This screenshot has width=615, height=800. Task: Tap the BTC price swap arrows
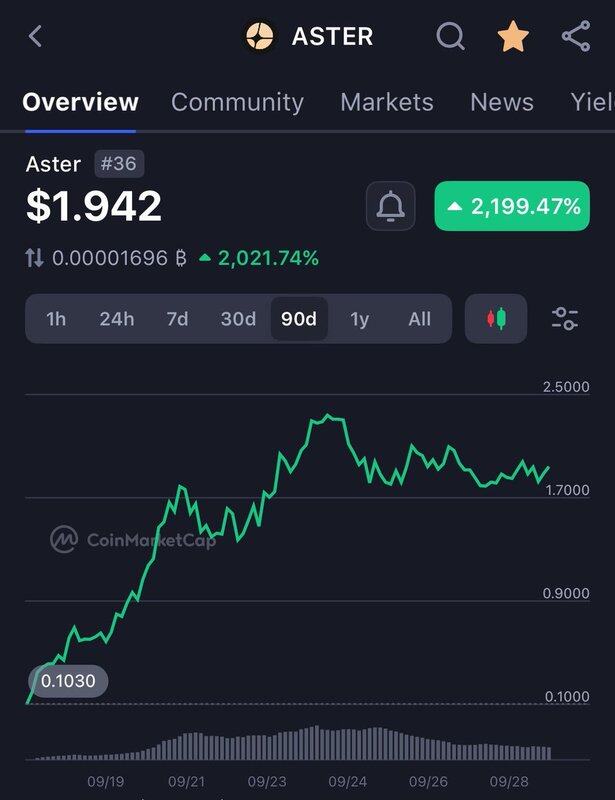[35, 259]
